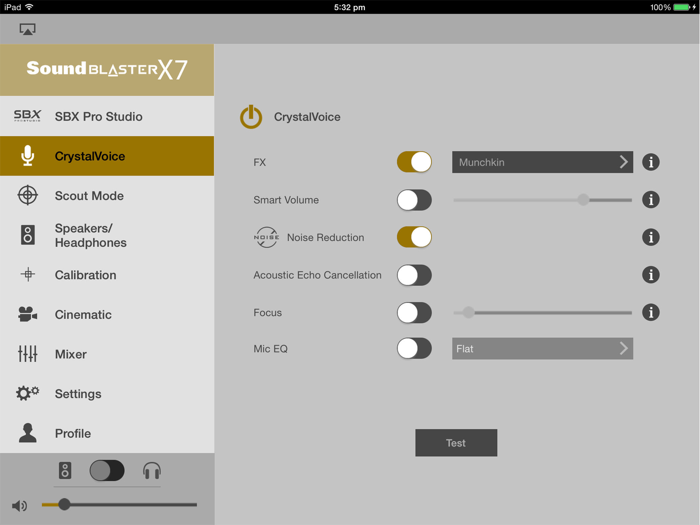Image resolution: width=700 pixels, height=525 pixels.
Task: Click the SBX logo icon in sidebar
Action: [27, 116]
